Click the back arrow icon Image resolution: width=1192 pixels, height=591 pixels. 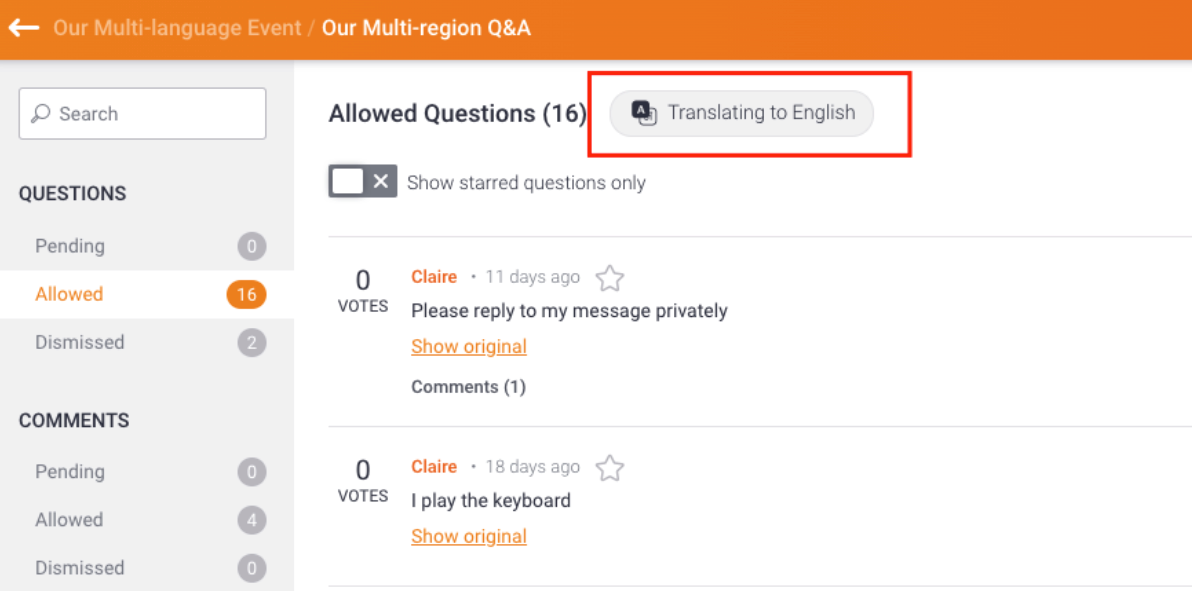pyautogui.click(x=23, y=28)
